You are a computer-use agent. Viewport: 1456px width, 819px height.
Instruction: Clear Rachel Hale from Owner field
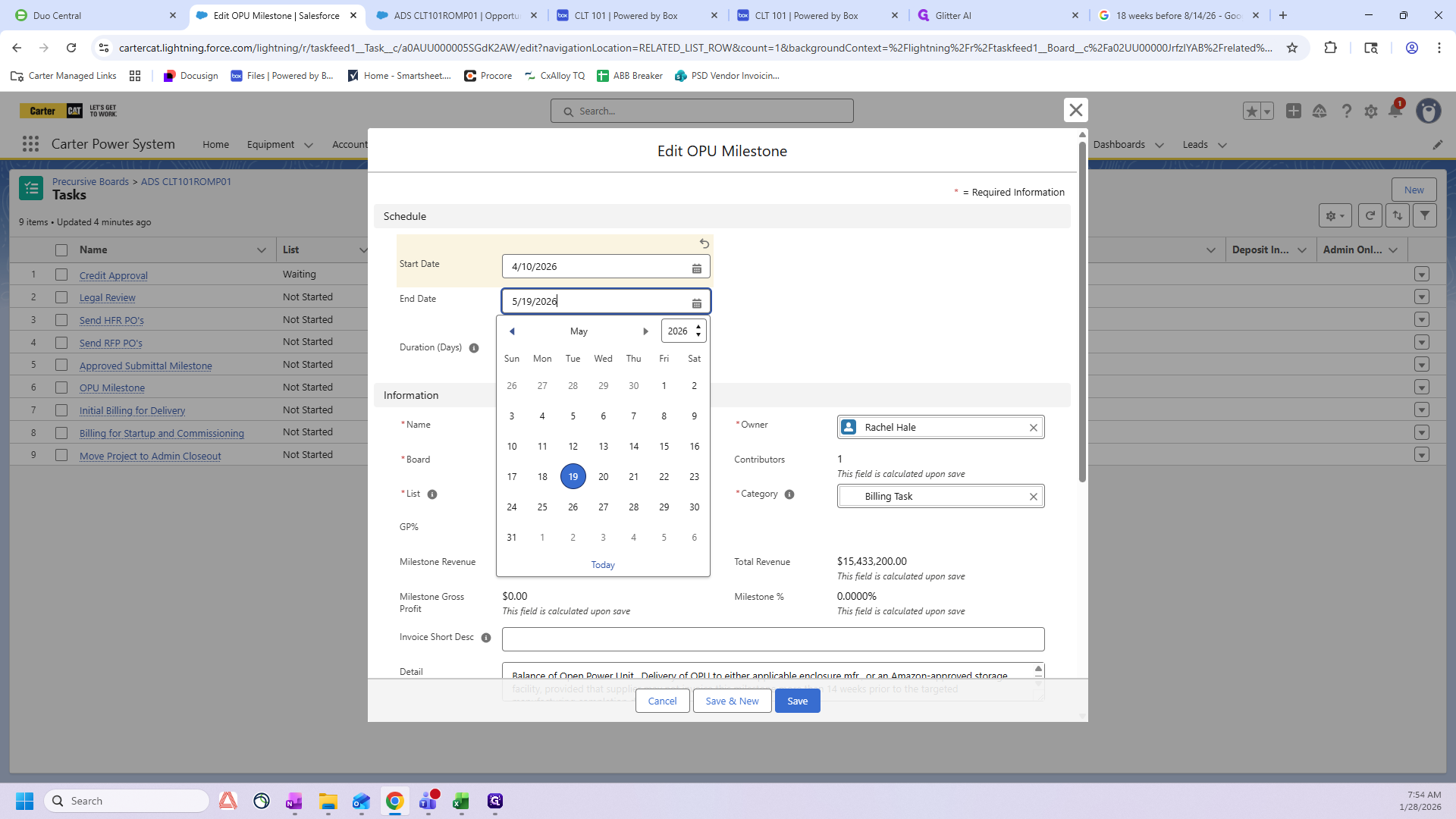click(x=1033, y=428)
